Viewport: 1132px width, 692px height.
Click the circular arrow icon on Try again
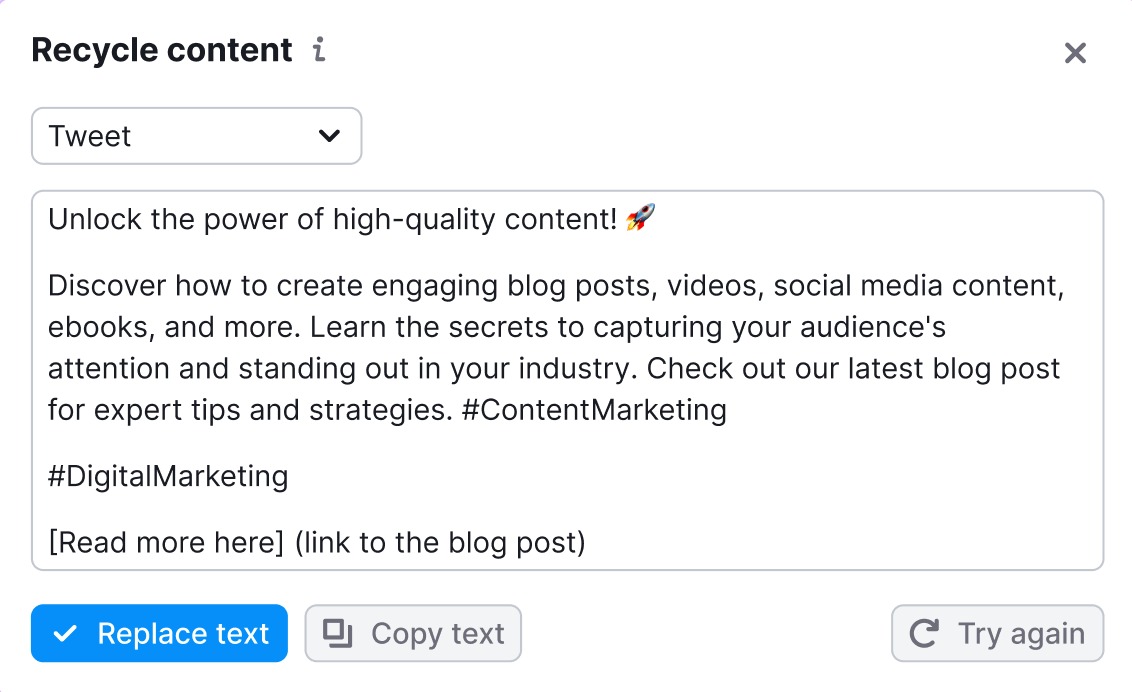(x=924, y=633)
